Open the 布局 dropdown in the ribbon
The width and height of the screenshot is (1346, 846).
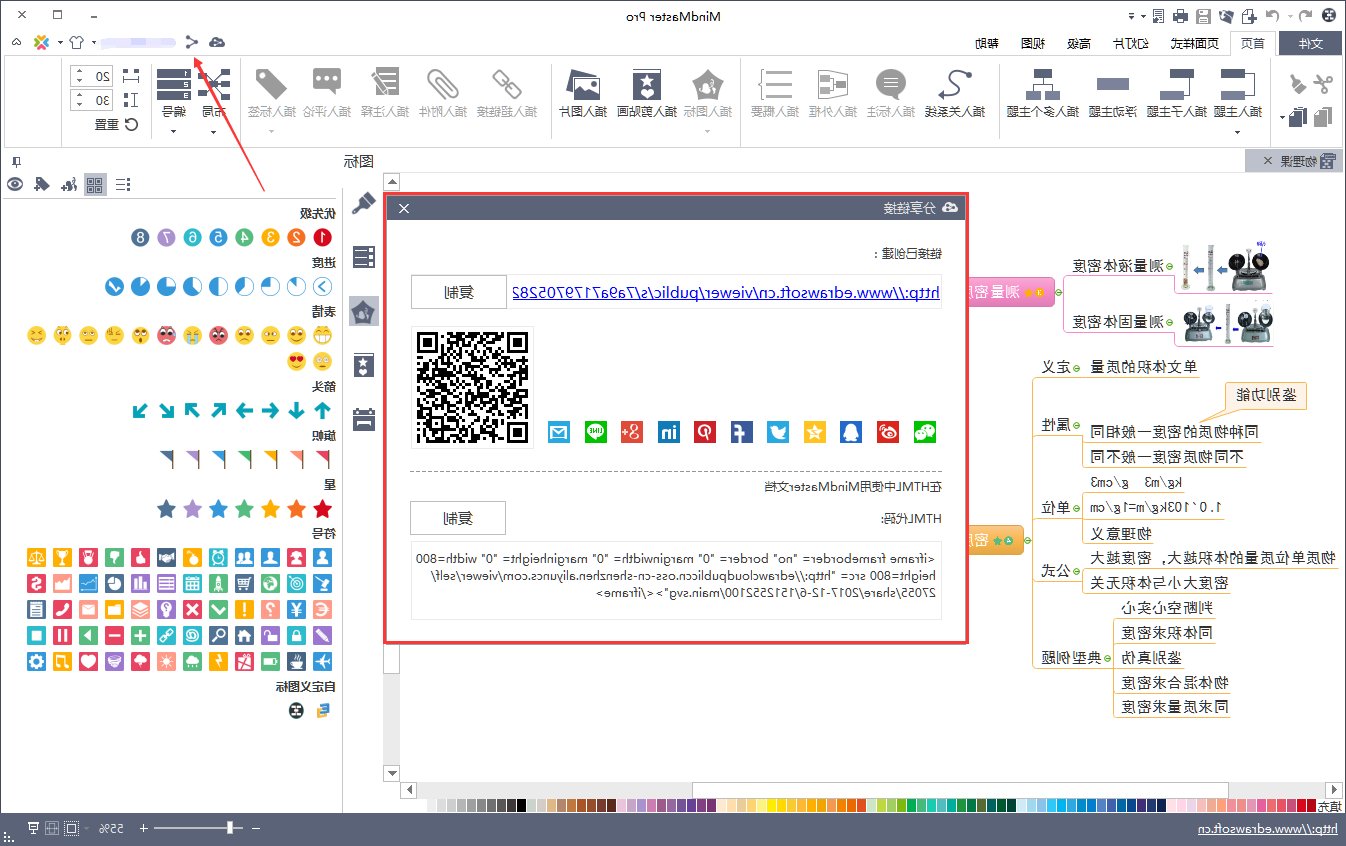tap(213, 131)
